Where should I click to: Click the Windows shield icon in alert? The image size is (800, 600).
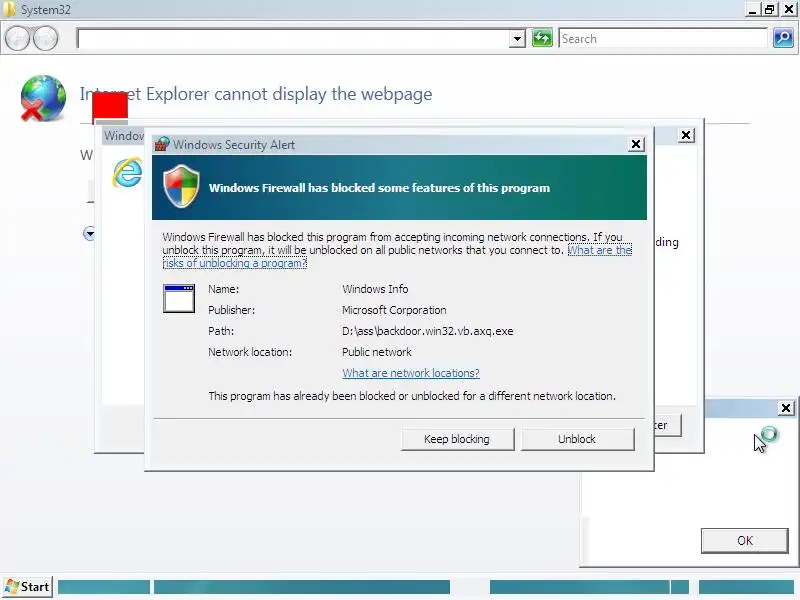[181, 186]
